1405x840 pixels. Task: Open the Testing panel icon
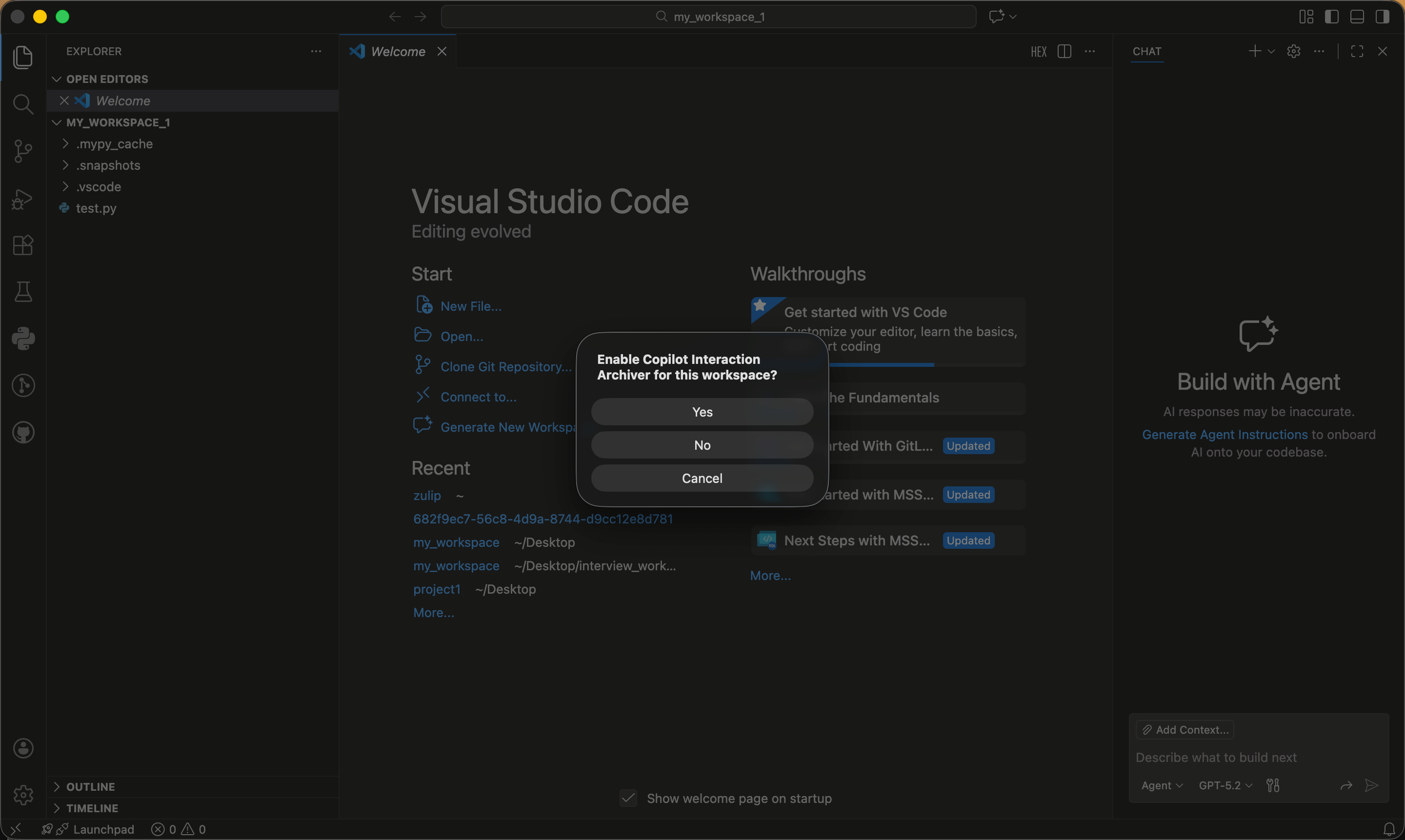click(22, 291)
